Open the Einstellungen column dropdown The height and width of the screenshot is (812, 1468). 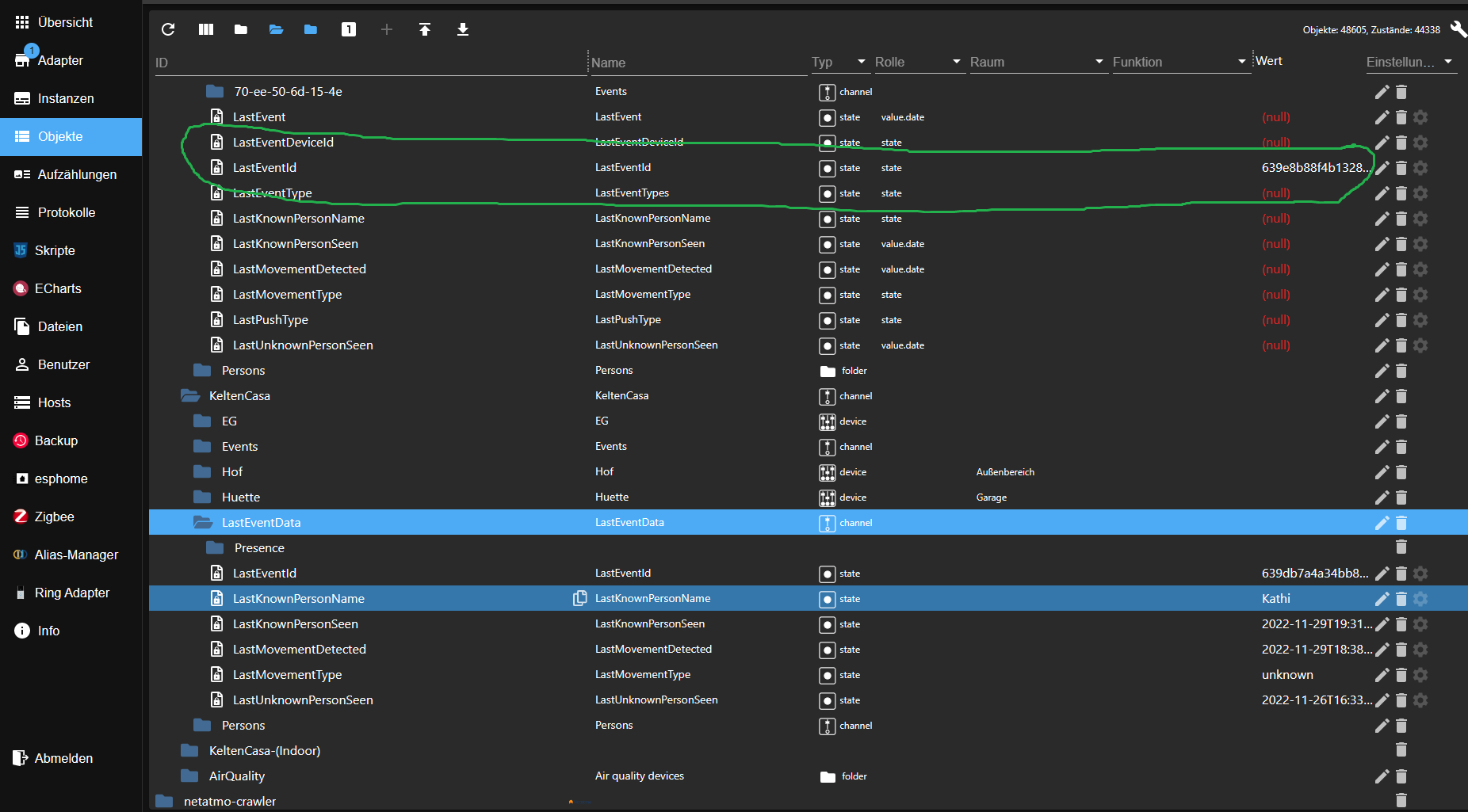coord(1450,62)
